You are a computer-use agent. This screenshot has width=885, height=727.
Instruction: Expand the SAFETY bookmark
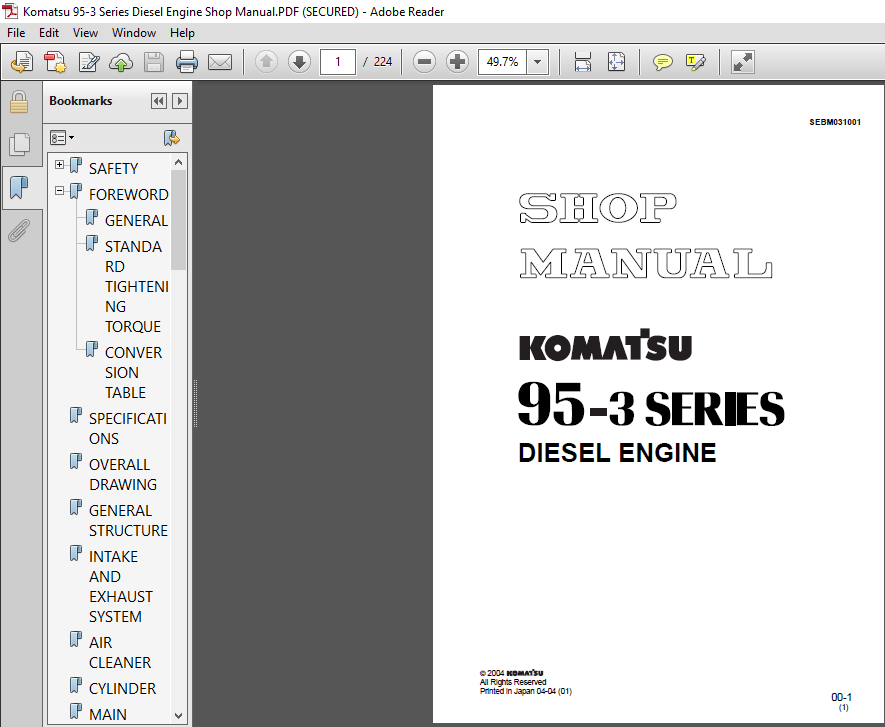tap(59, 164)
